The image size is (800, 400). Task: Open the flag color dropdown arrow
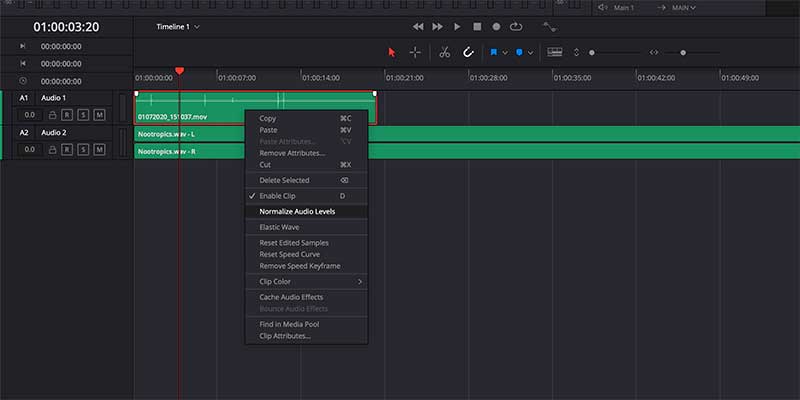[505, 53]
